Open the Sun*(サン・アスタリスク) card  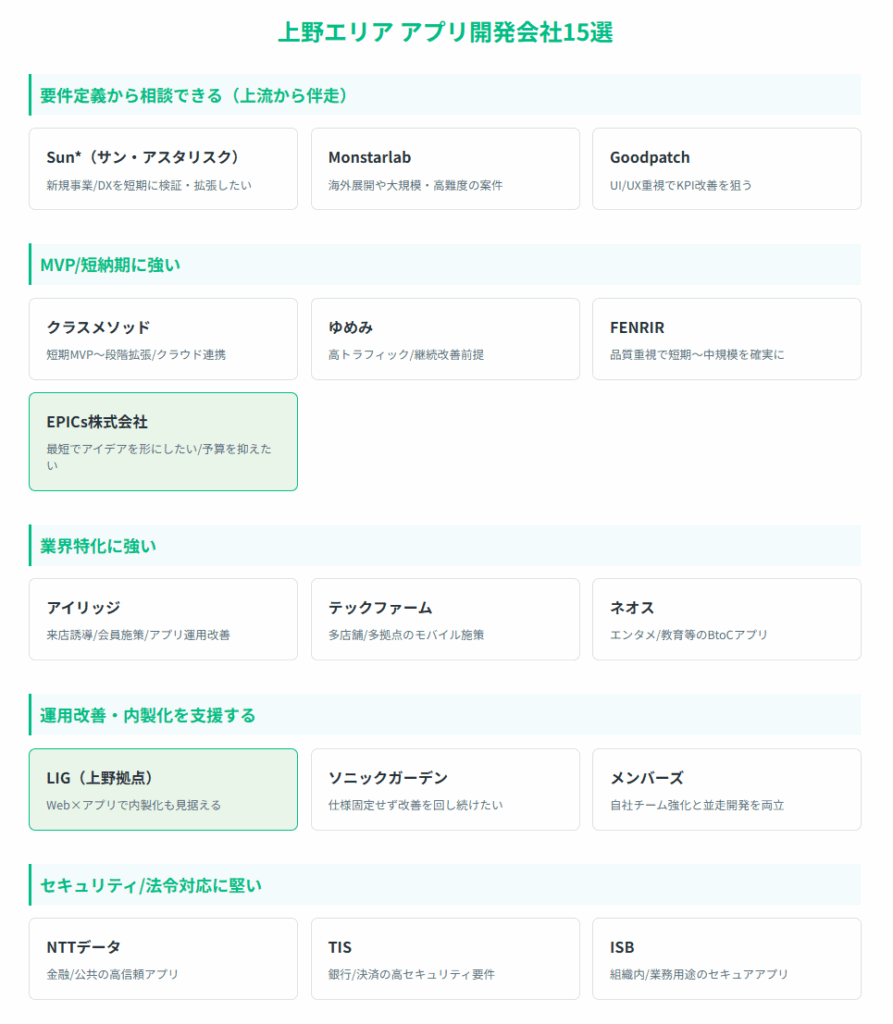163,169
